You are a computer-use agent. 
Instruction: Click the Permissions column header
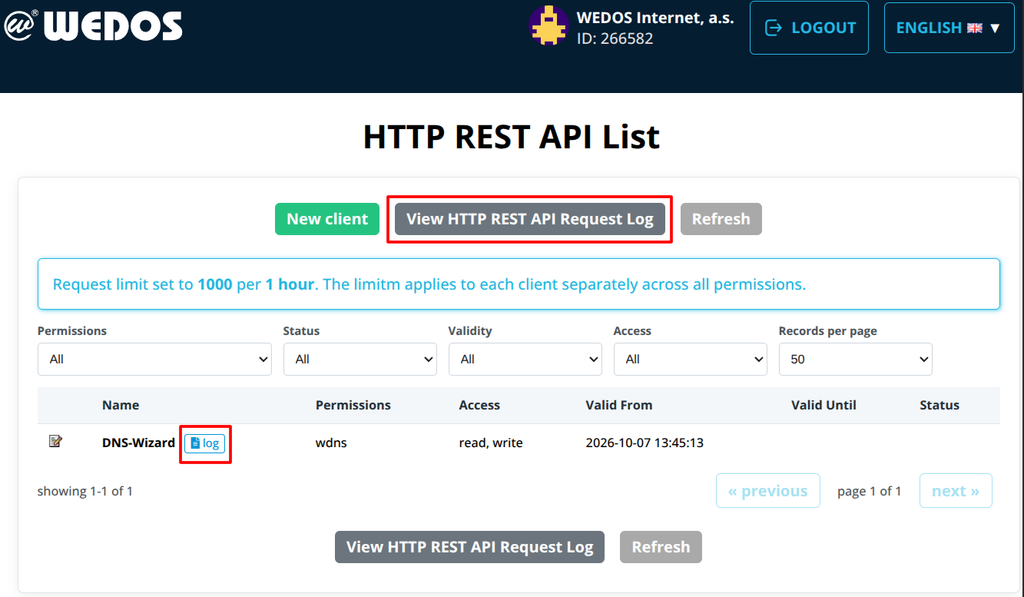353,405
